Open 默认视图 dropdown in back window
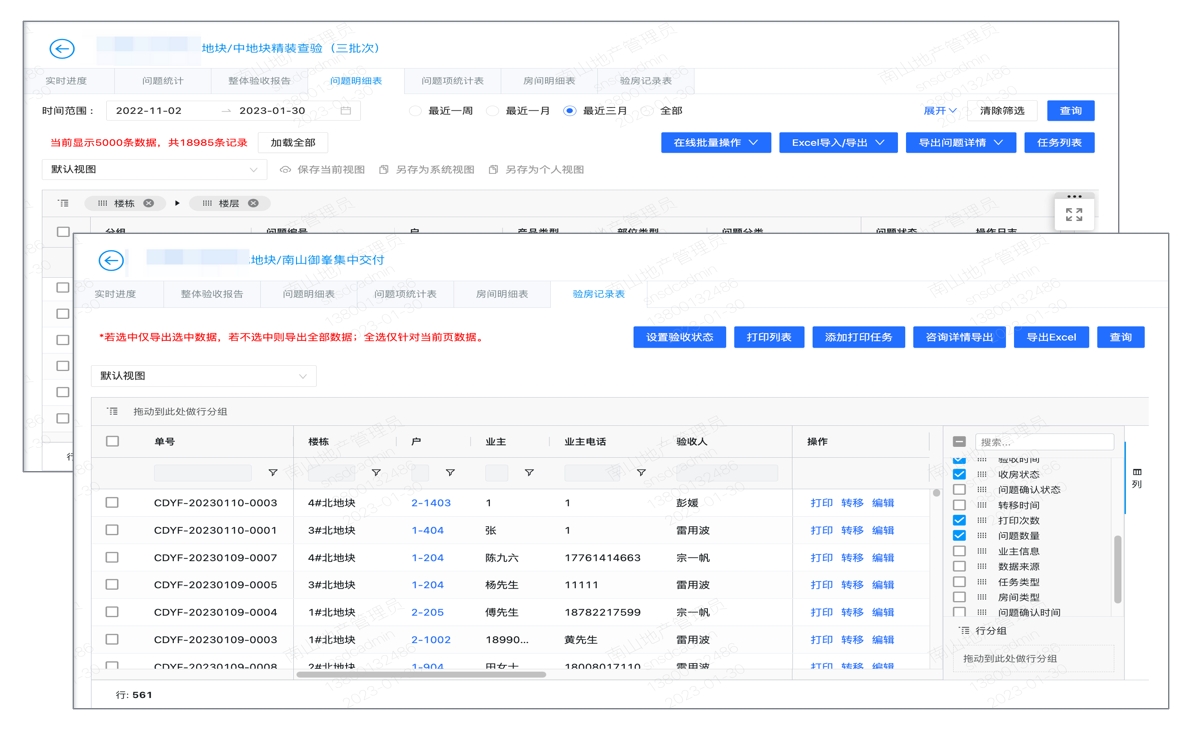Viewport: 1192px width, 732px height. pyautogui.click(x=154, y=170)
